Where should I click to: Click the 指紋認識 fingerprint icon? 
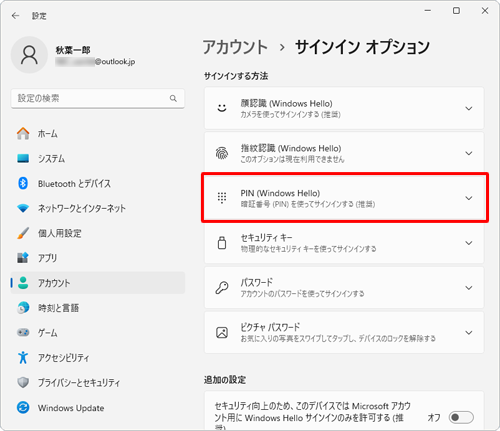[222, 153]
